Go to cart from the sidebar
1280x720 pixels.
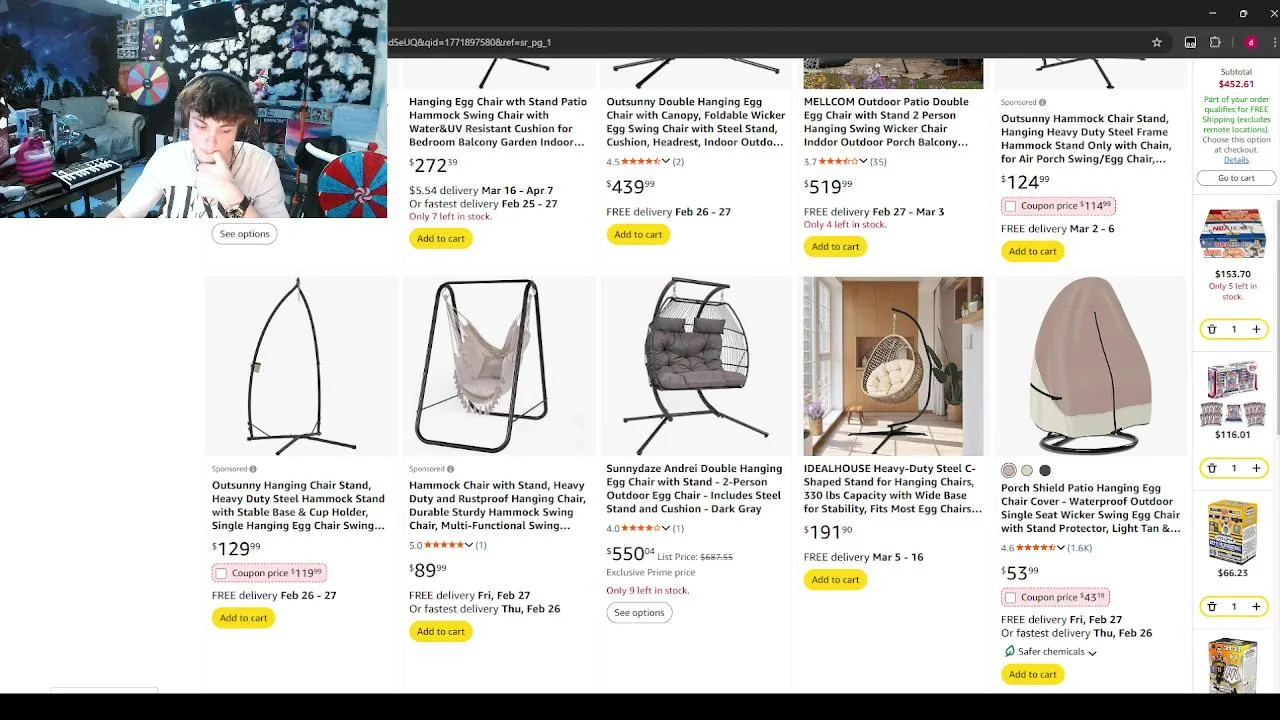click(x=1236, y=178)
